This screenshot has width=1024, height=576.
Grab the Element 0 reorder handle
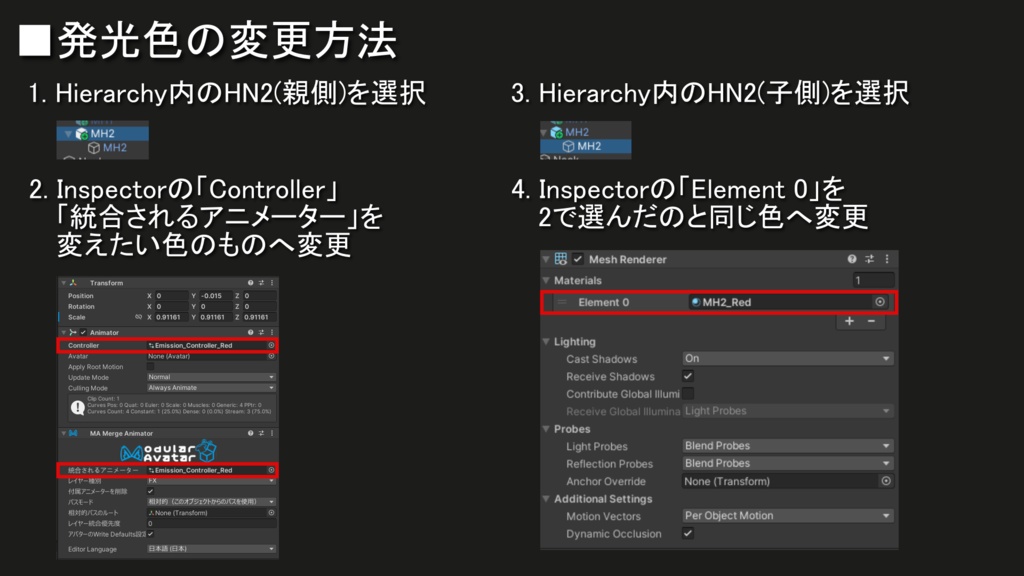561,302
